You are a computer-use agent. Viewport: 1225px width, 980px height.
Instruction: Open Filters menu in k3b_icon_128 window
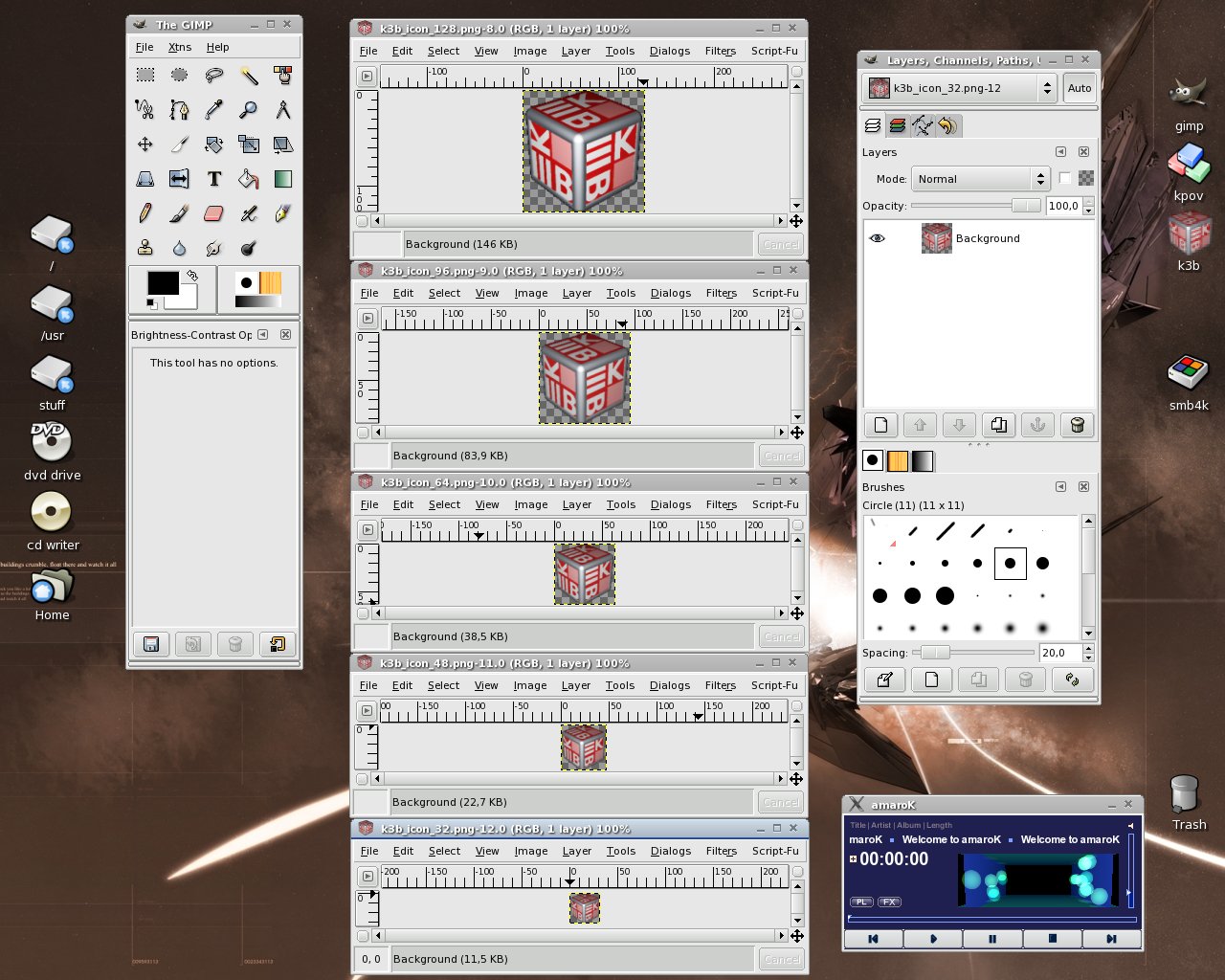(721, 51)
